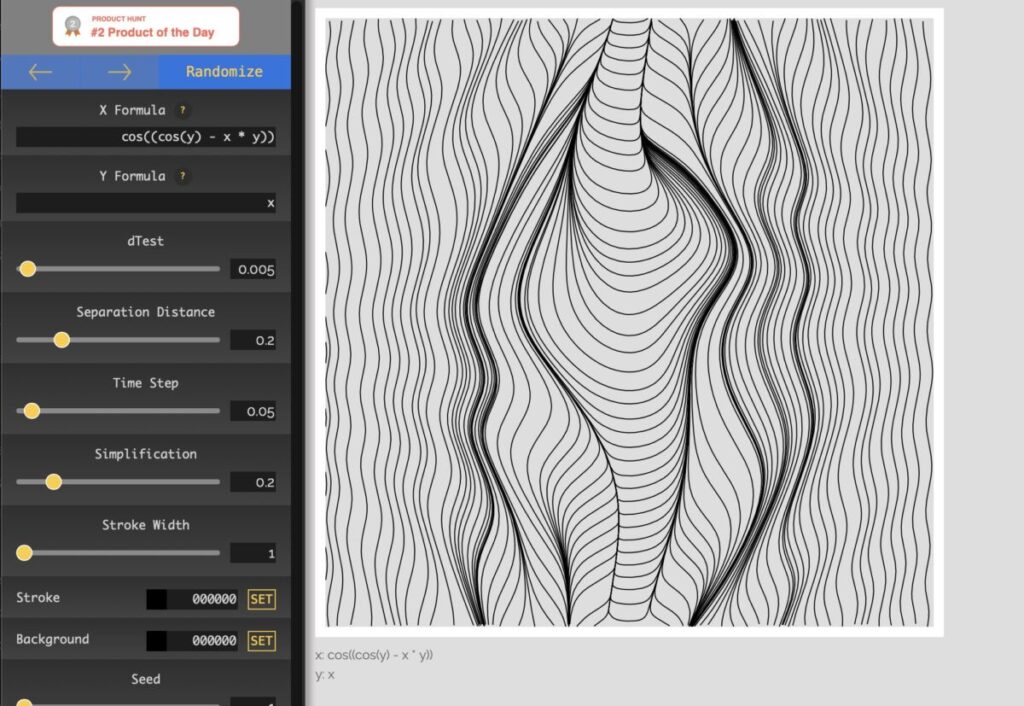Viewport: 1024px width, 706px height.
Task: Click the dTest value box 0.005
Action: coord(253,270)
